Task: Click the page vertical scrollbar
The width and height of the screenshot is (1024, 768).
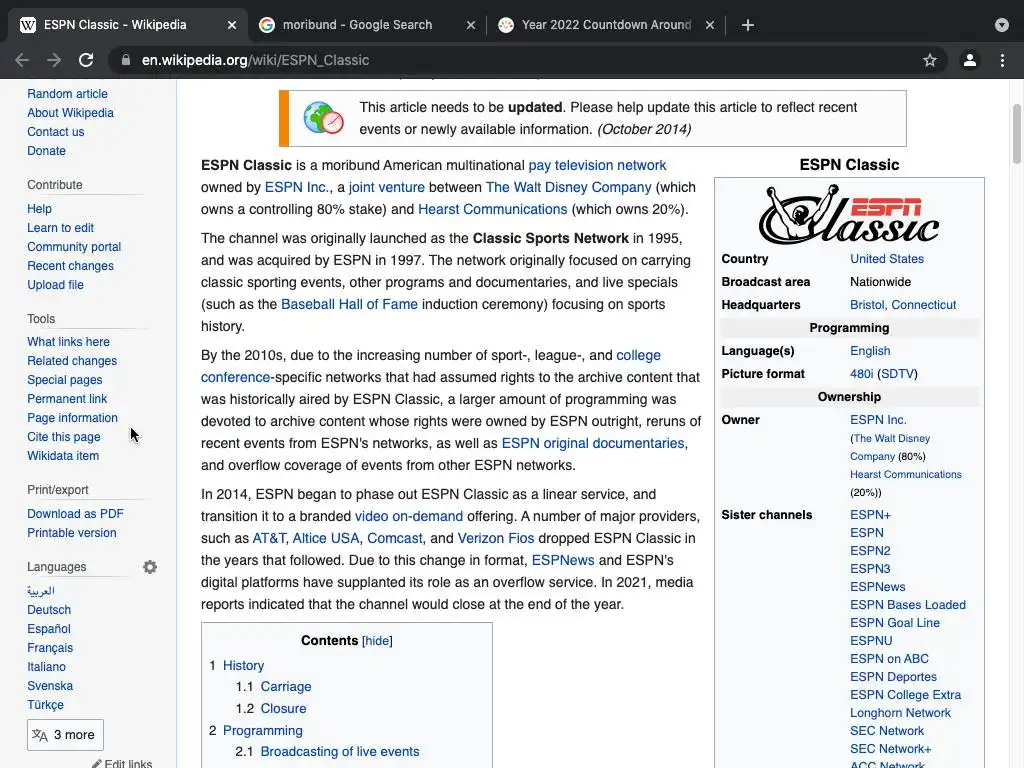Action: pos(1017,134)
